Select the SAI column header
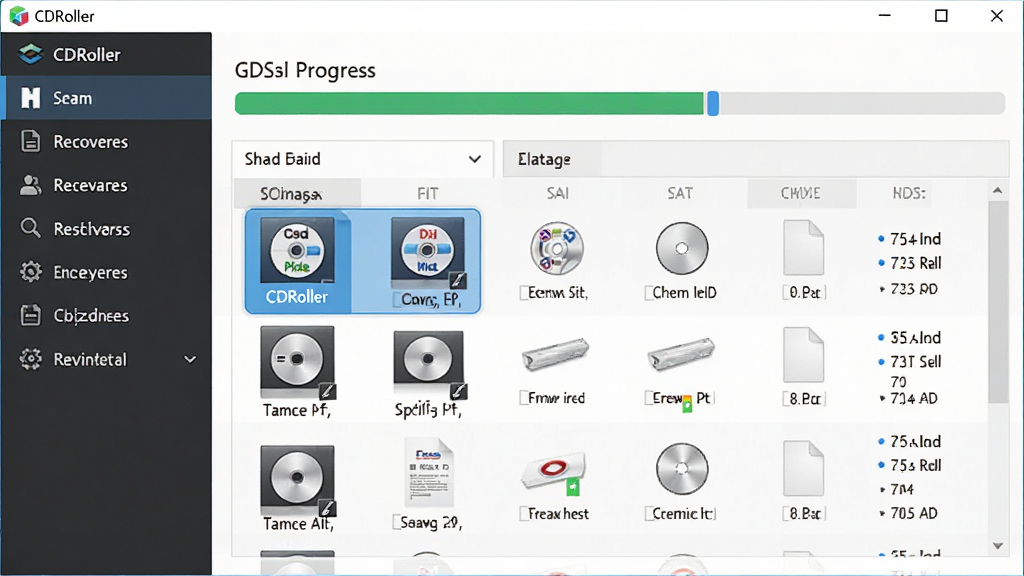 tap(558, 193)
